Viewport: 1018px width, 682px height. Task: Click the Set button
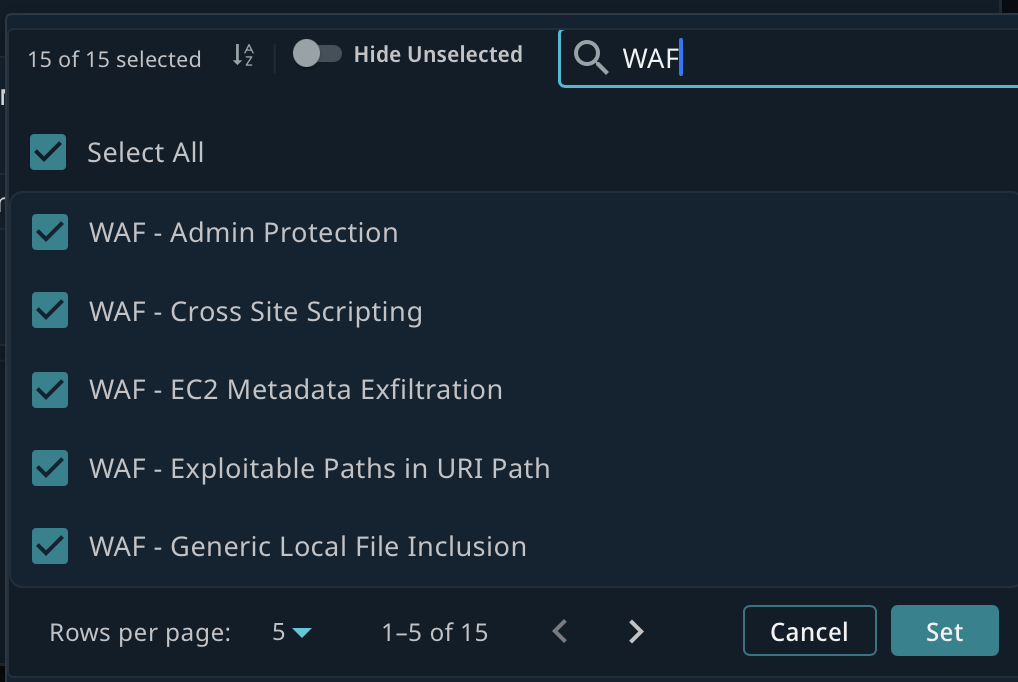click(943, 631)
